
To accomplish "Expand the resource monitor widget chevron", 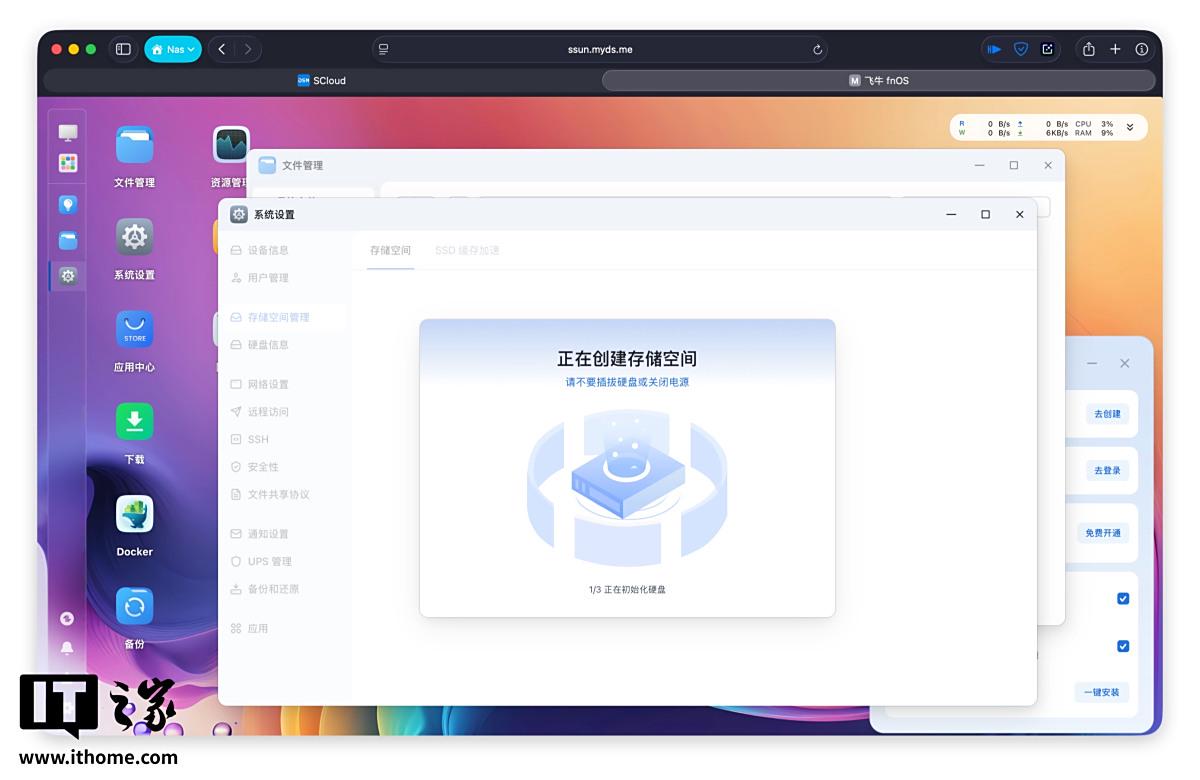I will coord(1130,127).
